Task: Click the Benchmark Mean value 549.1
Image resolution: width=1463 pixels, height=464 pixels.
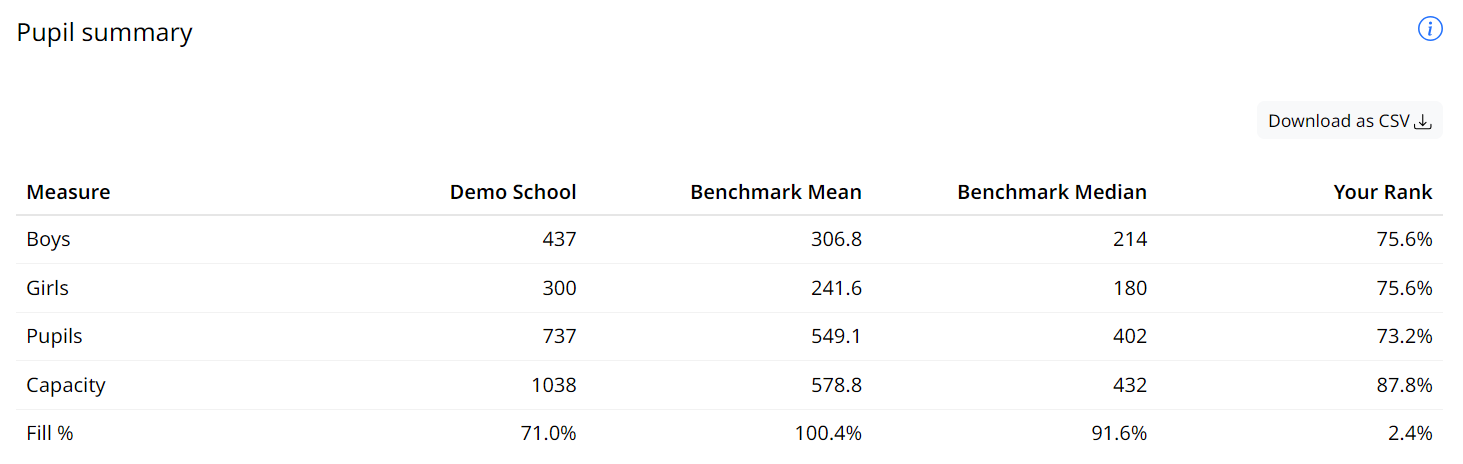Action: pyautogui.click(x=836, y=337)
